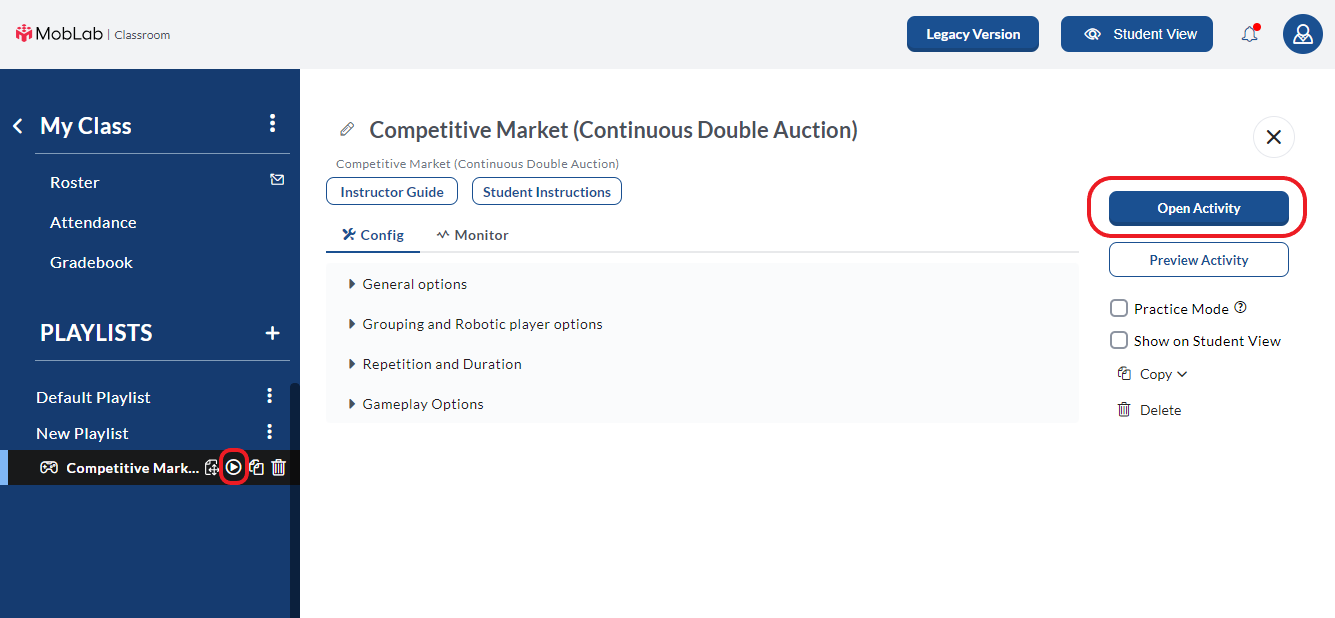
Task: Click the duplicate icon in playlist row
Action: click(x=256, y=467)
